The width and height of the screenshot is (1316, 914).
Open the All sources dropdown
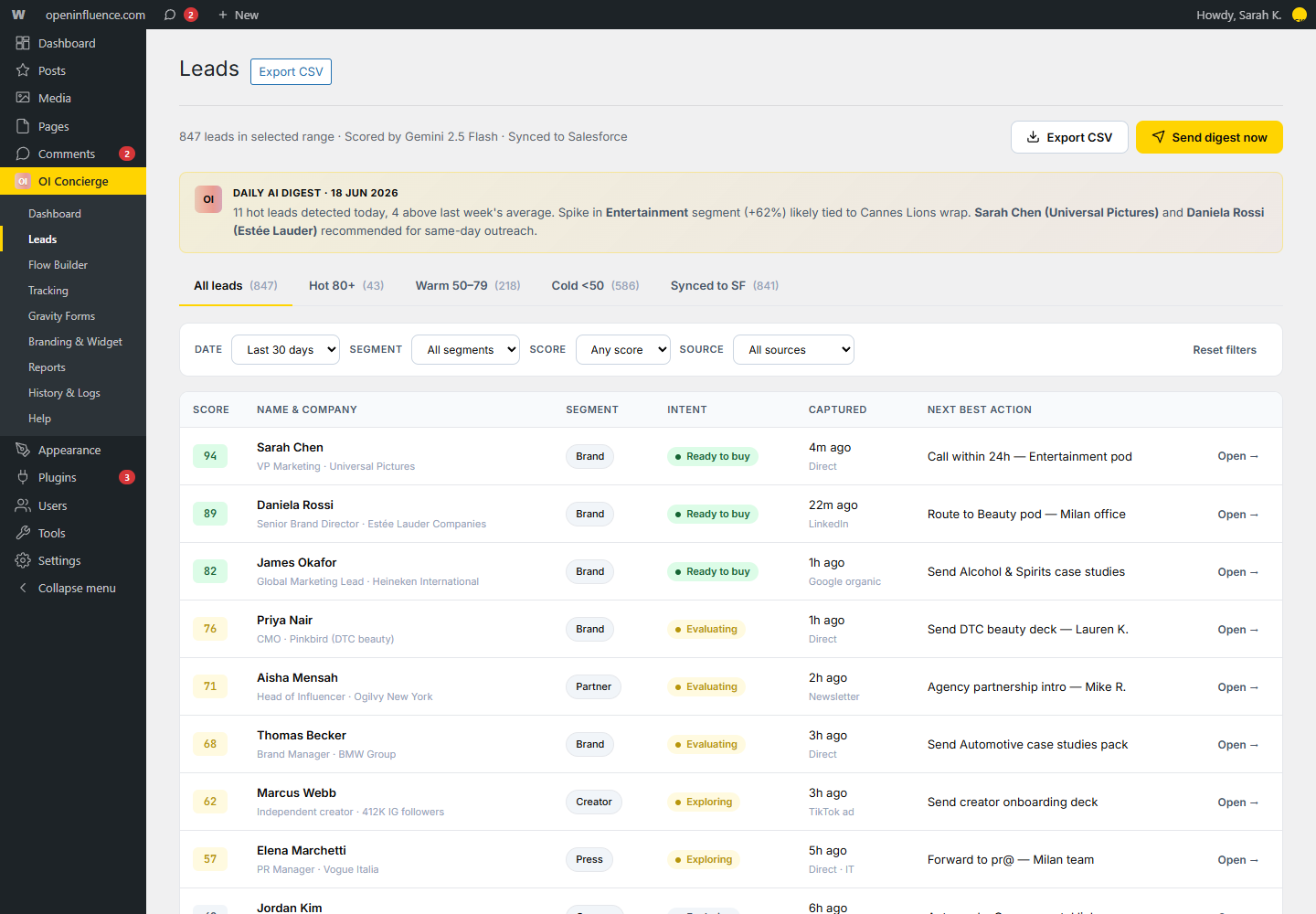point(793,349)
